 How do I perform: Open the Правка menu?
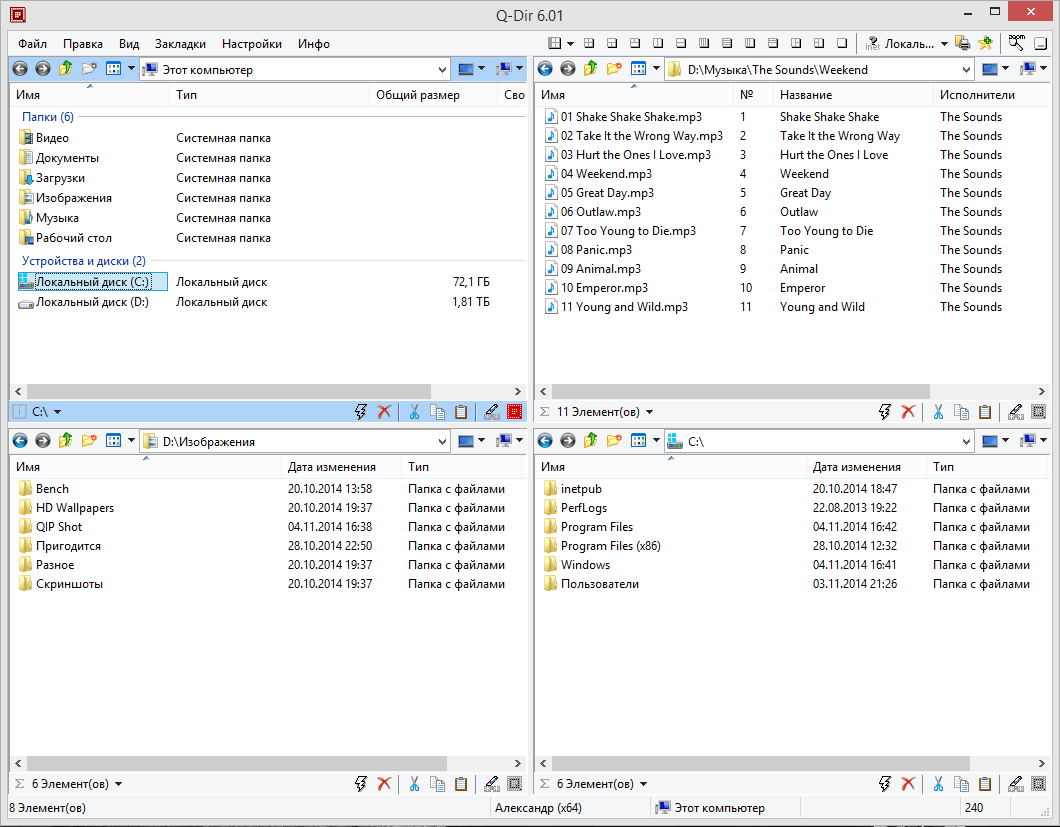[x=83, y=43]
